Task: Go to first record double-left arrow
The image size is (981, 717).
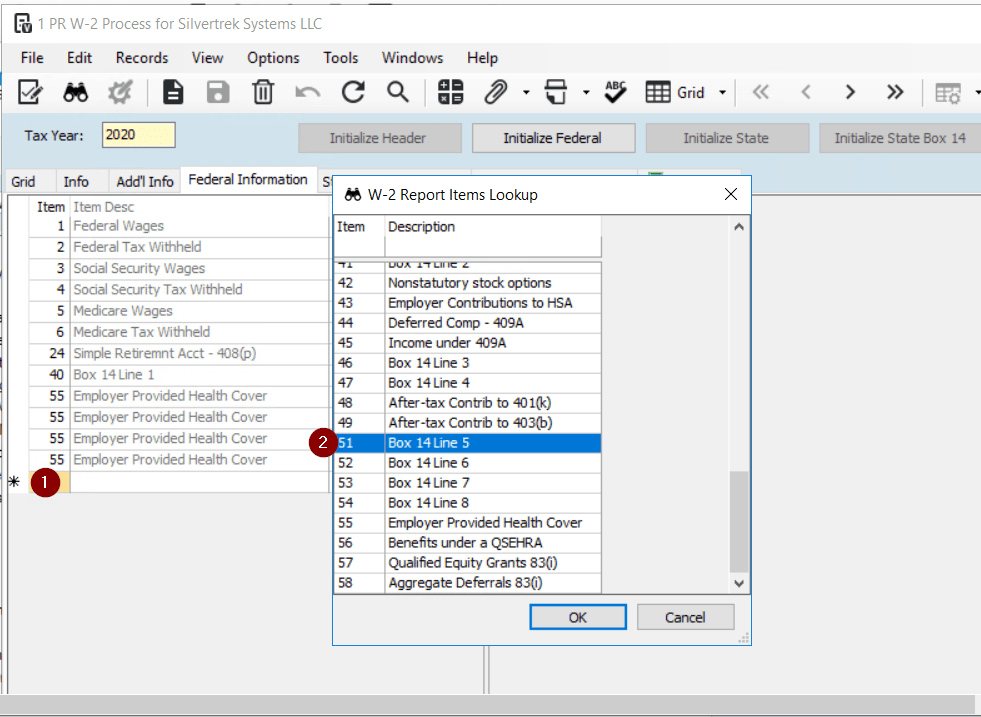Action: [760, 93]
